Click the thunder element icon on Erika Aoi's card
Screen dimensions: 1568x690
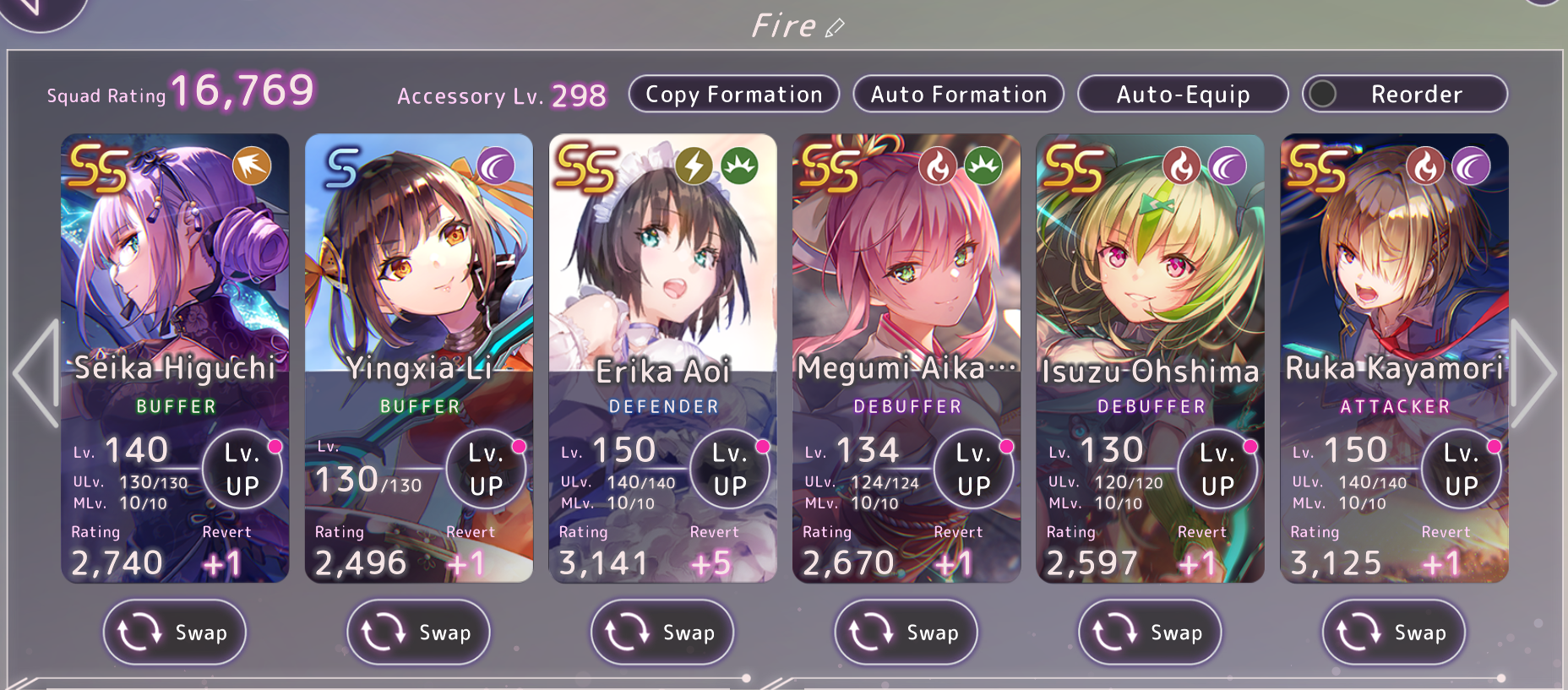pyautogui.click(x=694, y=166)
